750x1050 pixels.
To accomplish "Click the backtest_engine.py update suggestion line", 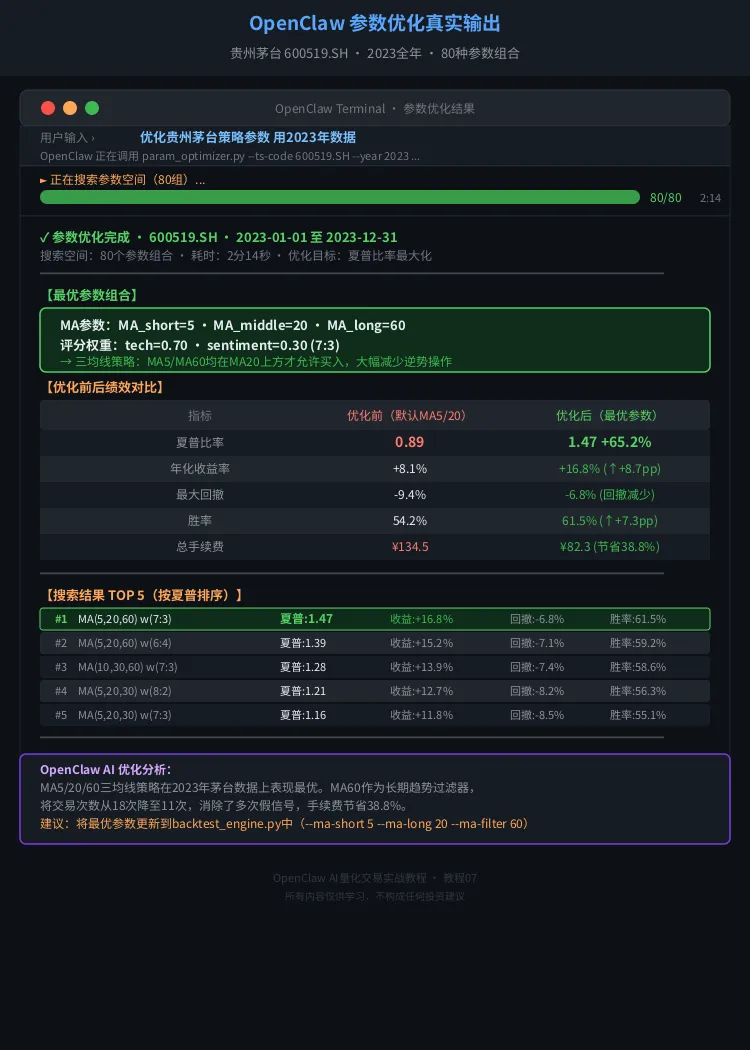I will coord(286,823).
